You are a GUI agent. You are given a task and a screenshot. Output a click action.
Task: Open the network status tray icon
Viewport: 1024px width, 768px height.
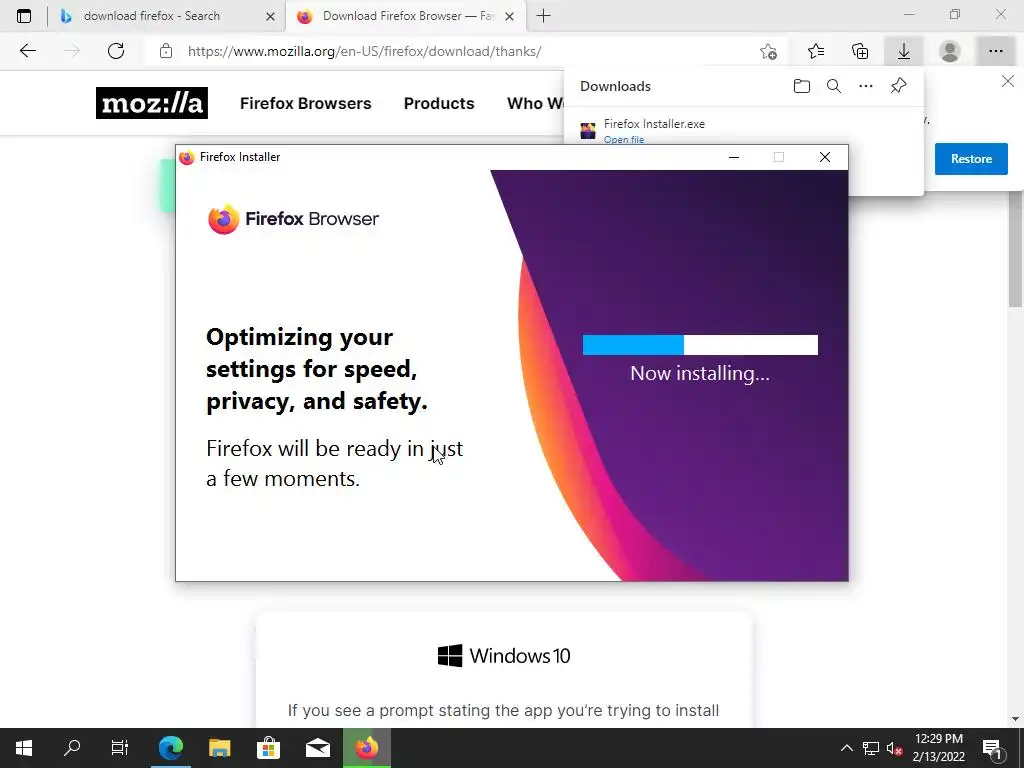coord(871,748)
